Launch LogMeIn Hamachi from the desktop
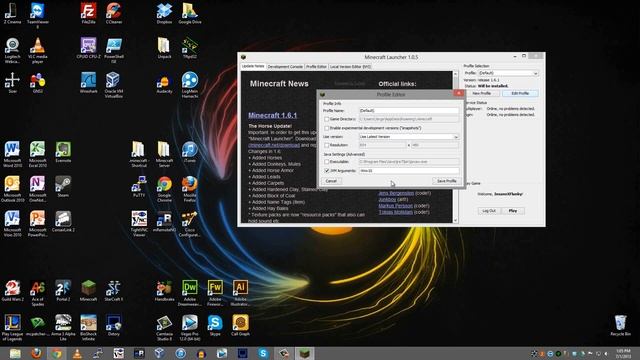The image size is (640, 360). point(190,85)
